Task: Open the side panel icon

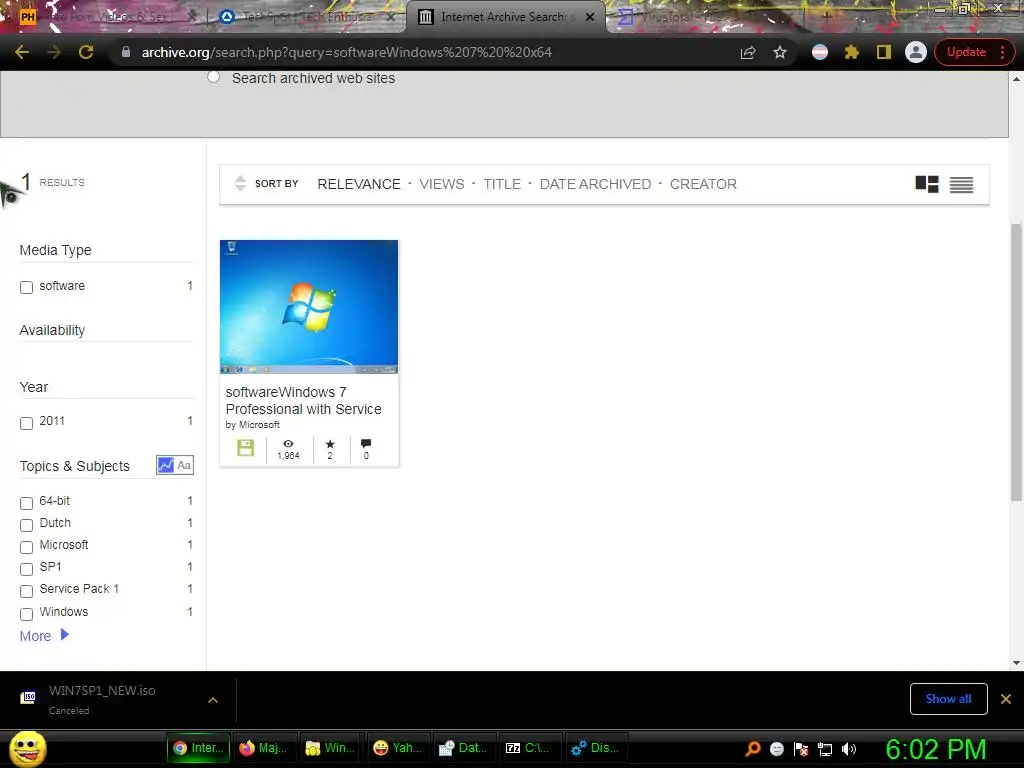Action: tap(884, 52)
